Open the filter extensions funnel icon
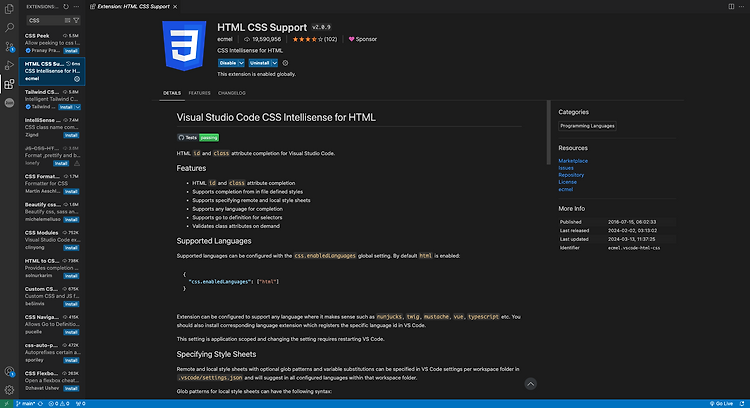The image size is (750, 408). pyautogui.click(x=76, y=21)
